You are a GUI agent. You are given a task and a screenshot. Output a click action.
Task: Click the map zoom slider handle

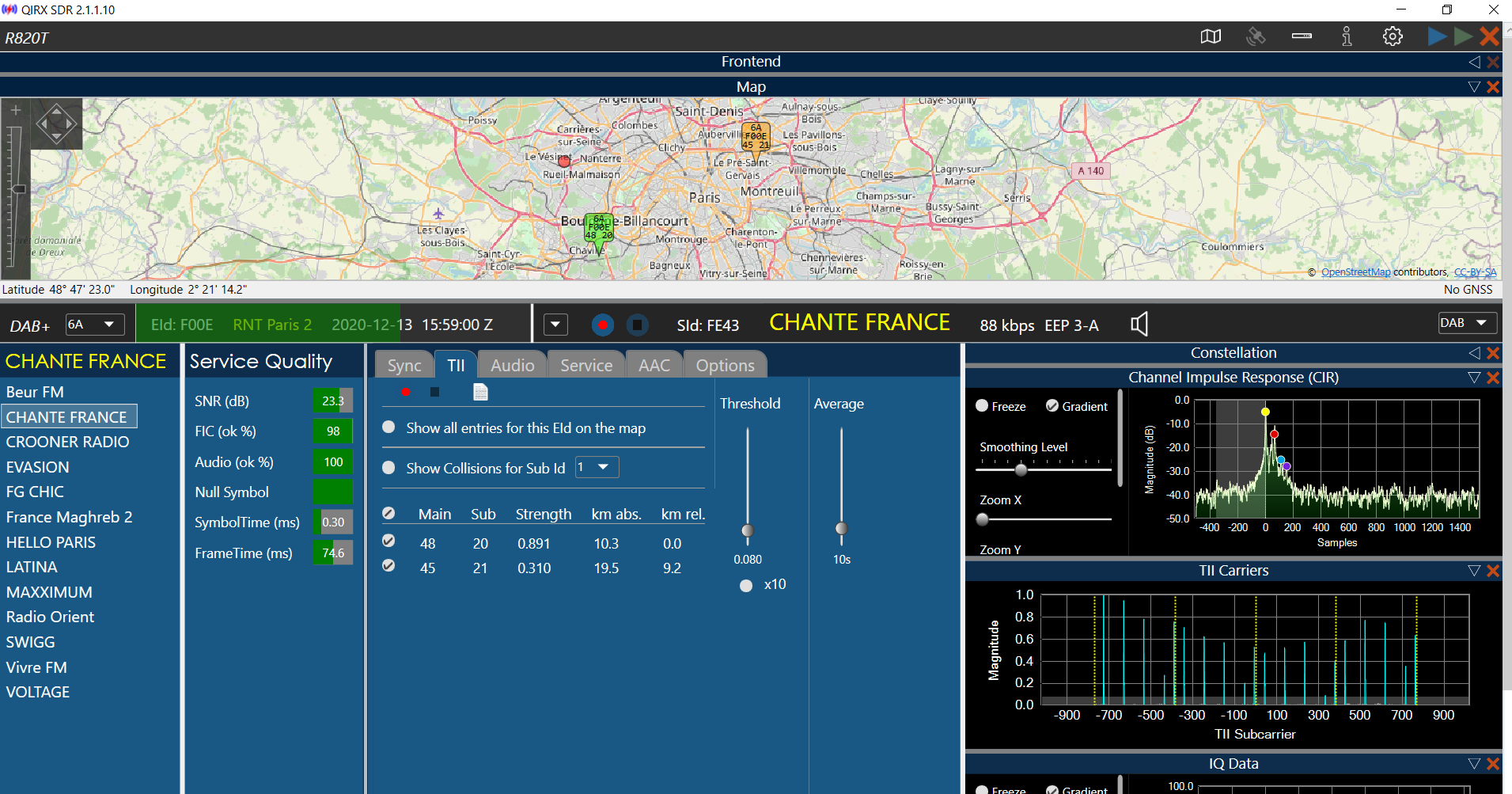(x=18, y=189)
